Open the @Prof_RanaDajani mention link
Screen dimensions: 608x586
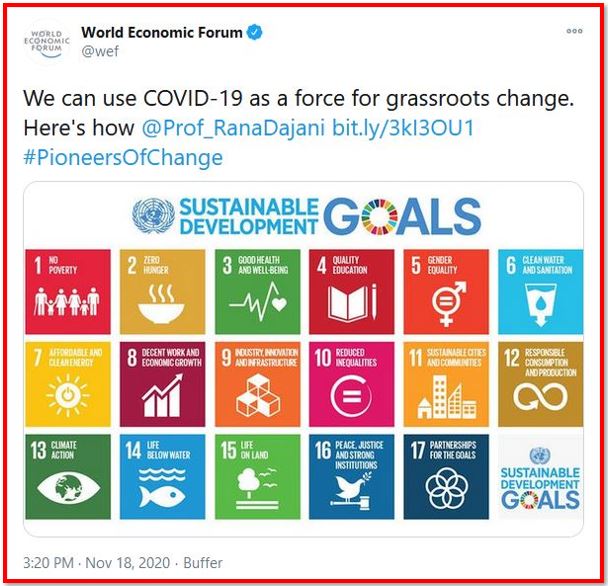point(233,128)
